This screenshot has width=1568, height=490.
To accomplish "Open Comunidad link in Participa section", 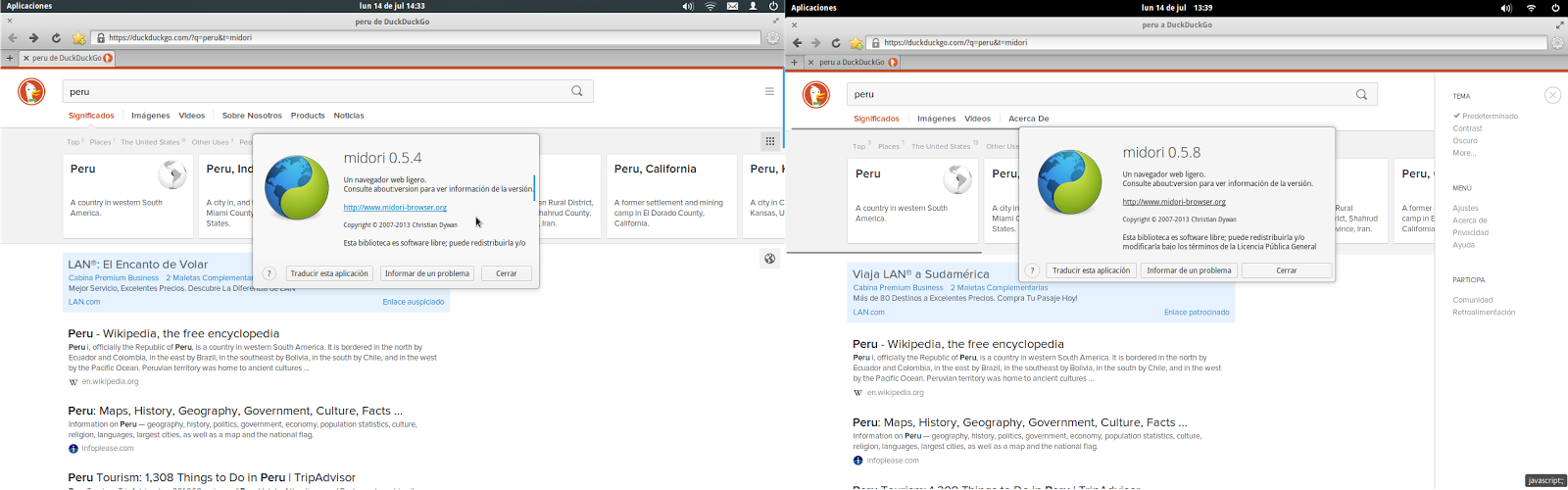I will point(1473,300).
